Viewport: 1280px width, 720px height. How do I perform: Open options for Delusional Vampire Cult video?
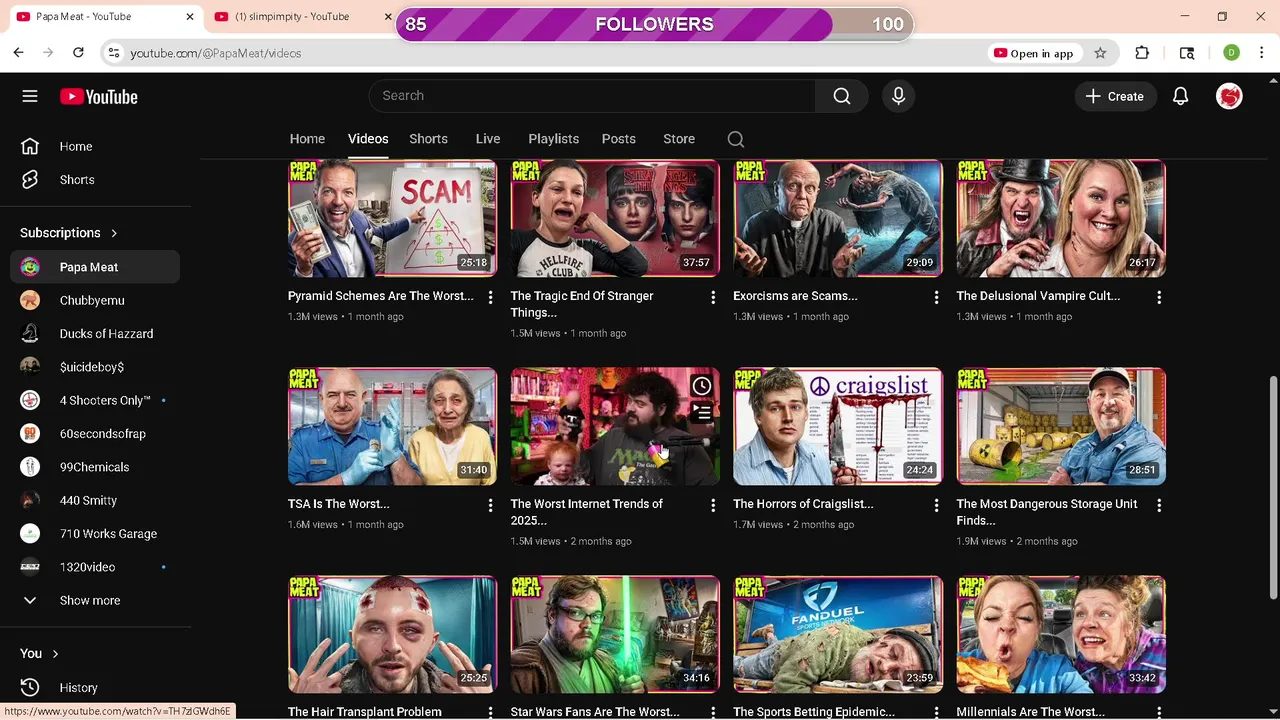1159,297
